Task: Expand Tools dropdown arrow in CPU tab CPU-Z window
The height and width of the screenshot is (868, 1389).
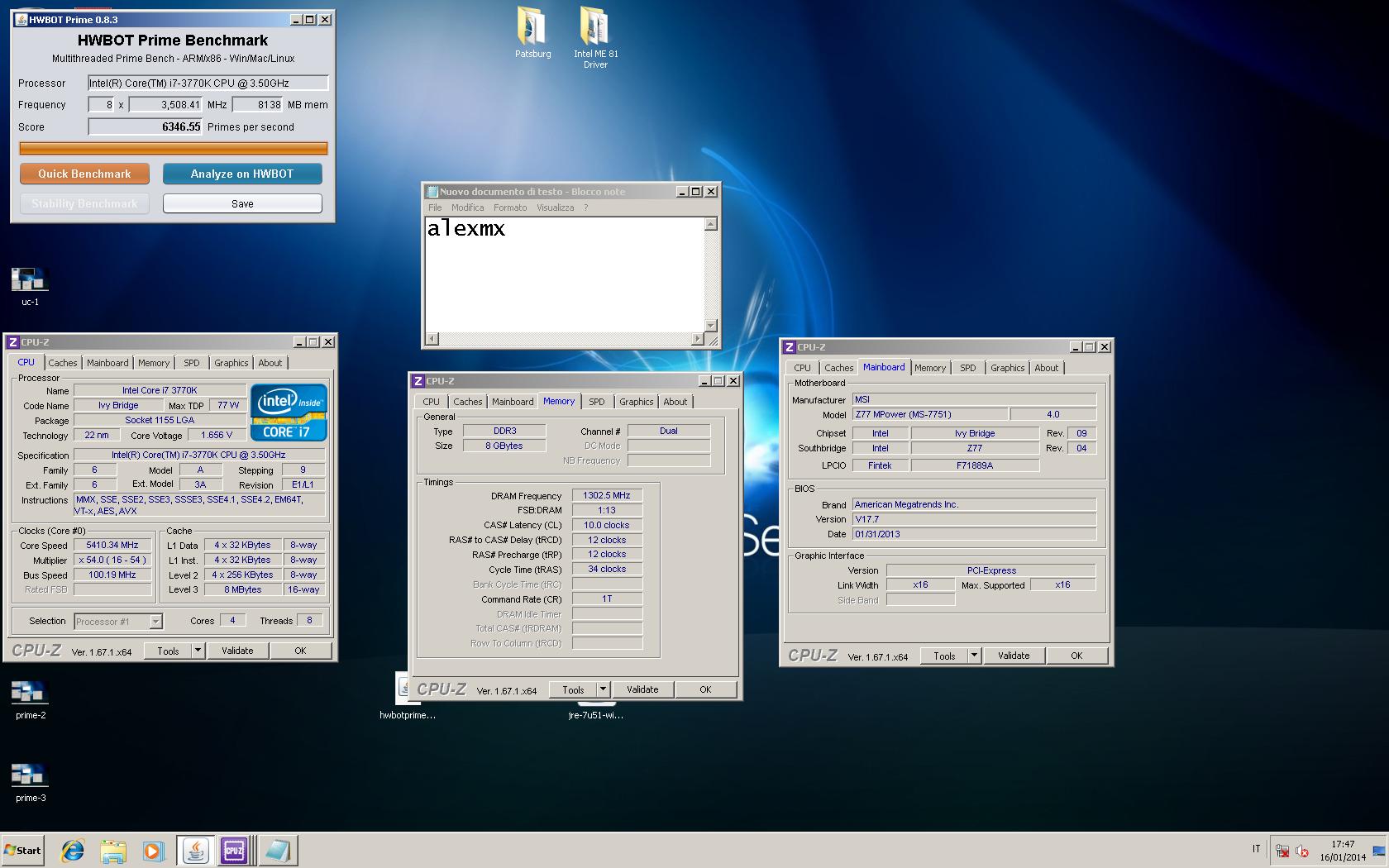Action: tap(198, 651)
